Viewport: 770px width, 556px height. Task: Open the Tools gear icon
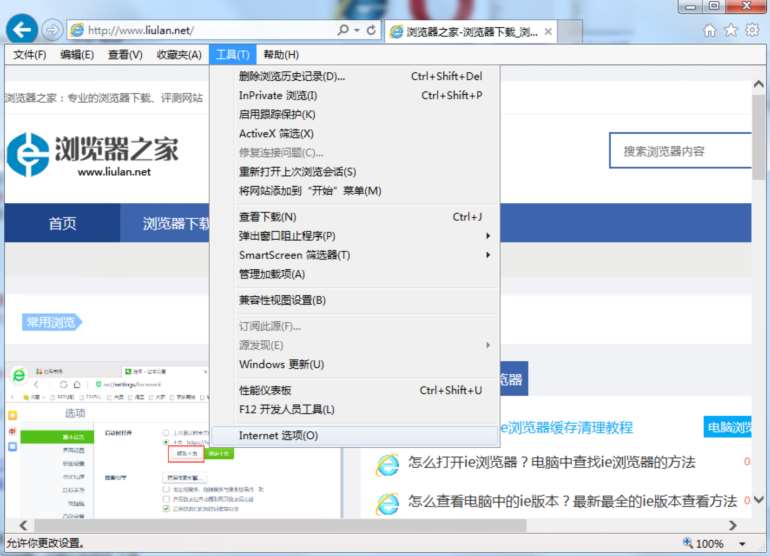point(752,30)
